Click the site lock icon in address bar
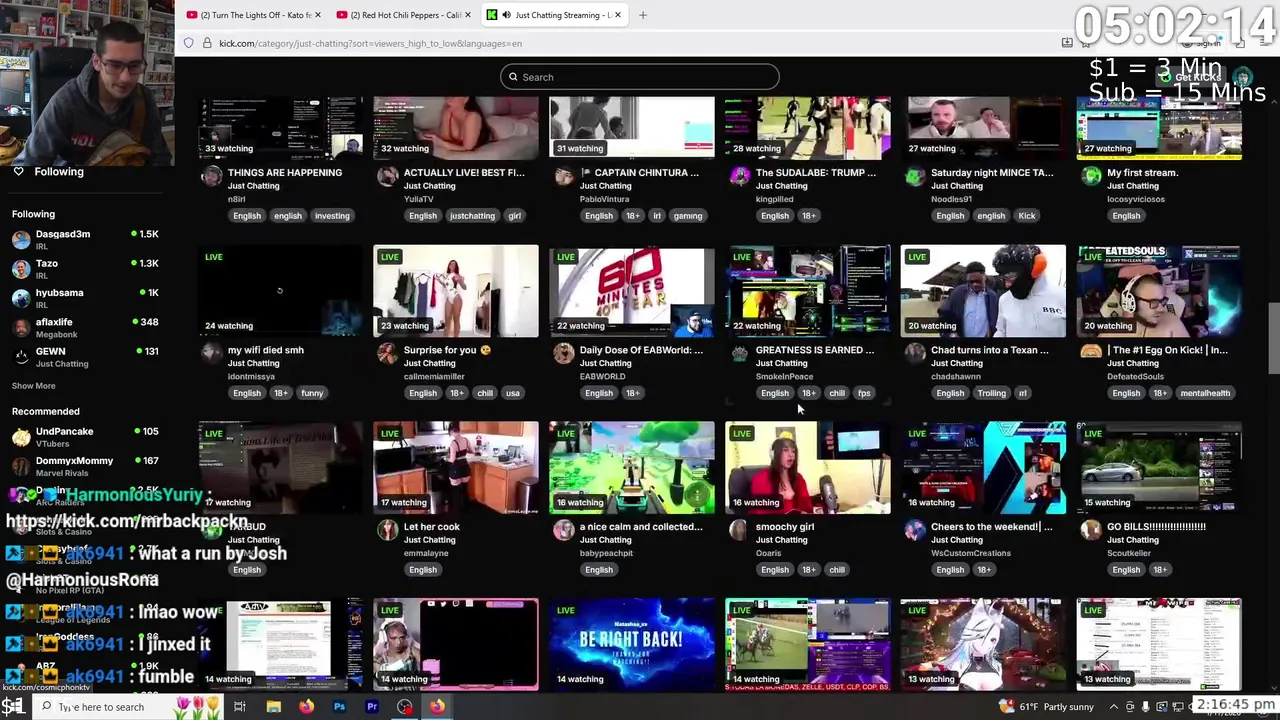Viewport: 1280px width, 720px height. [207, 43]
